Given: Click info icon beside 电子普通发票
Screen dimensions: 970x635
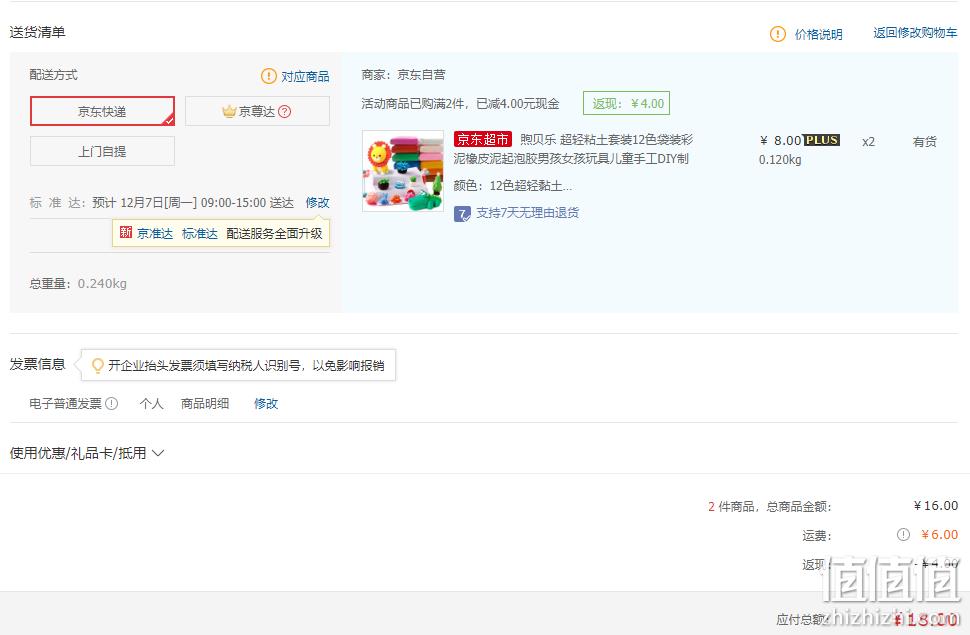Looking at the screenshot, I should click(x=111, y=404).
